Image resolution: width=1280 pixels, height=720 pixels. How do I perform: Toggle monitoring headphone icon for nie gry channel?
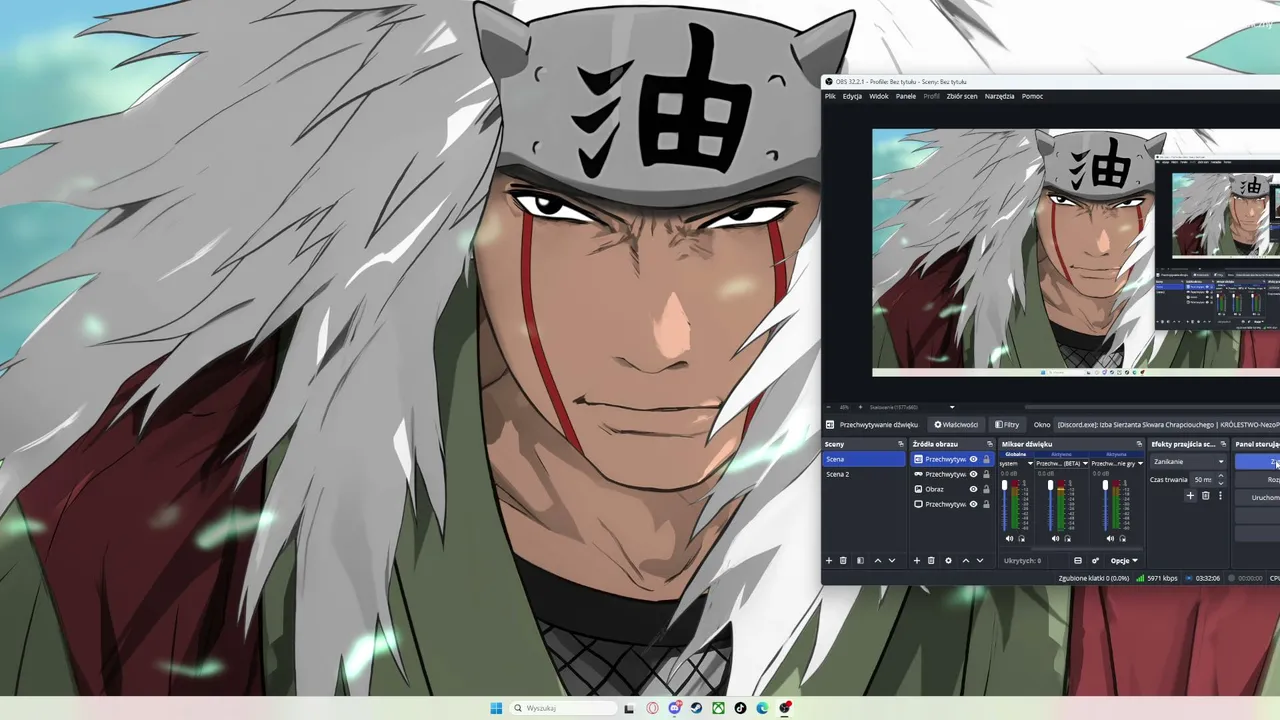click(x=1122, y=539)
